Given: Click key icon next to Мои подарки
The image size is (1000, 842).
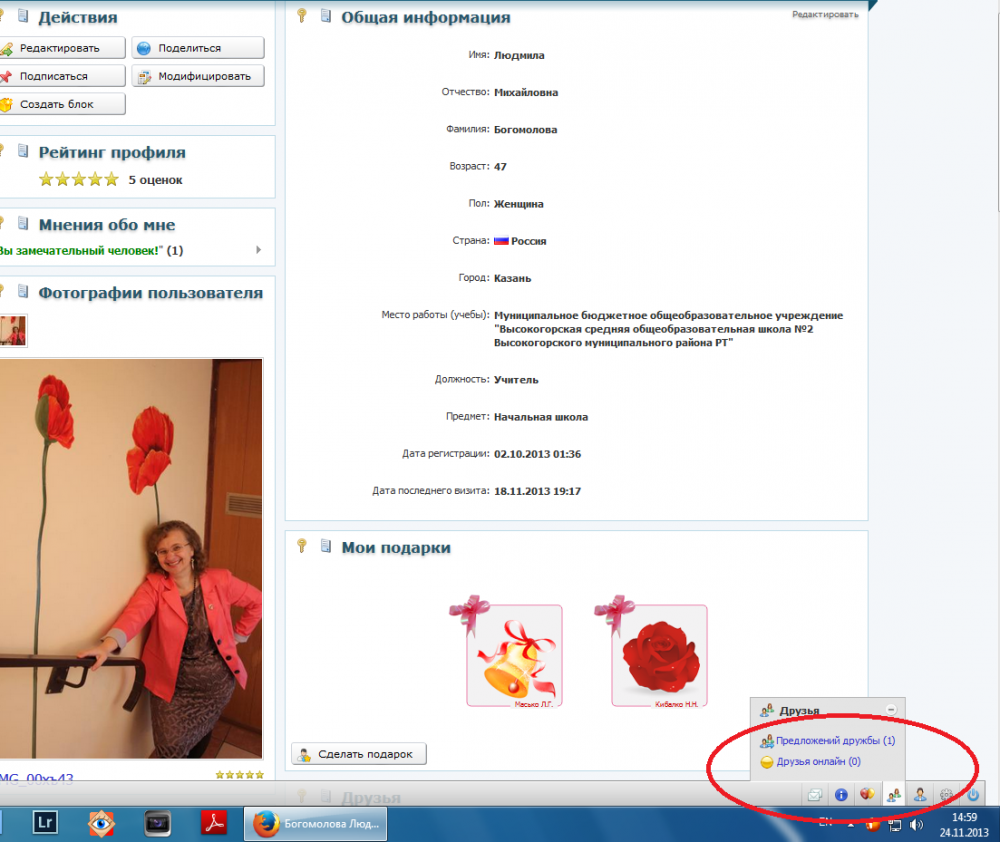Looking at the screenshot, I should click(302, 546).
